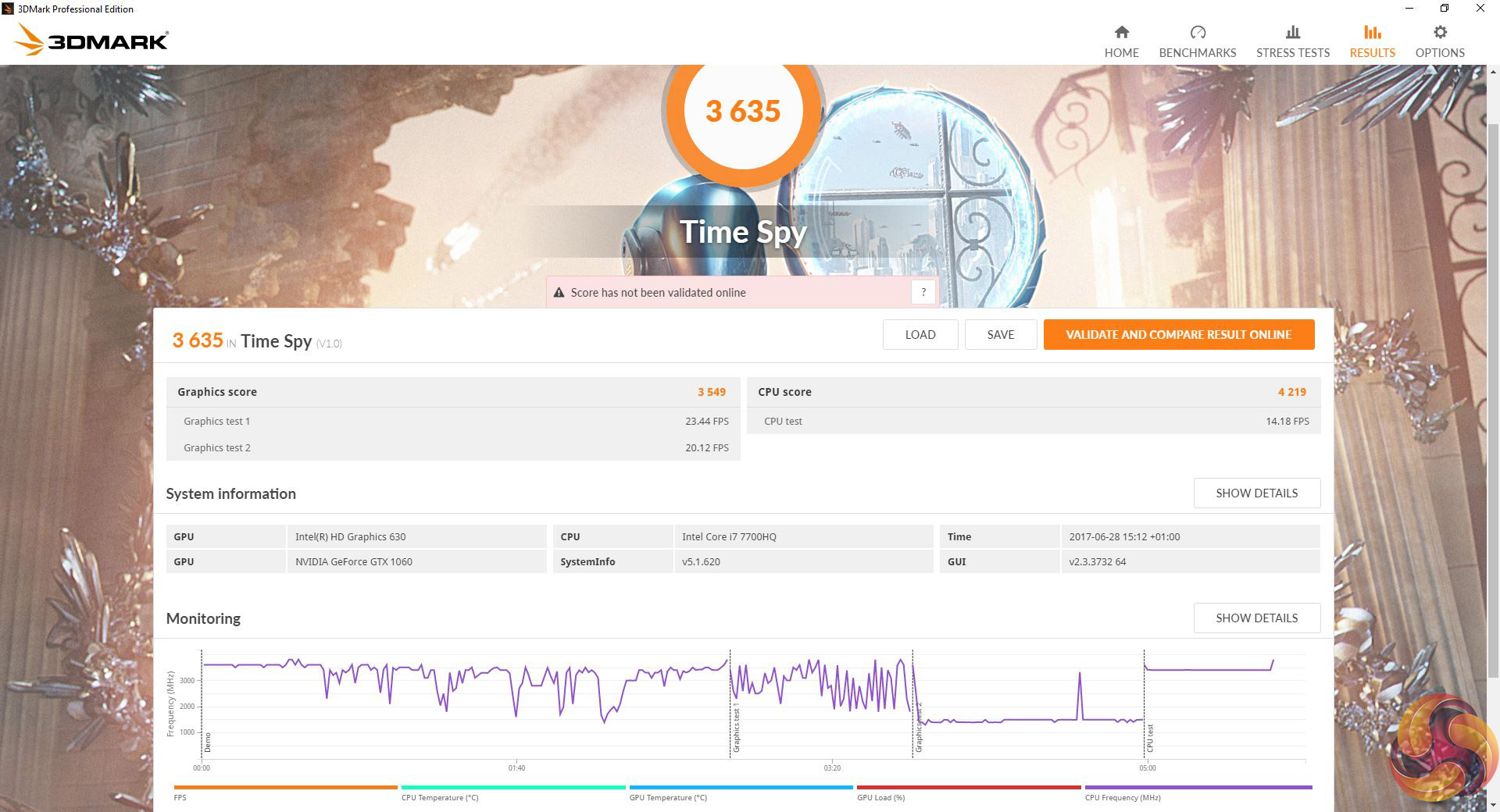Click the 3DMark logo
The image size is (1500, 812).
click(x=91, y=40)
